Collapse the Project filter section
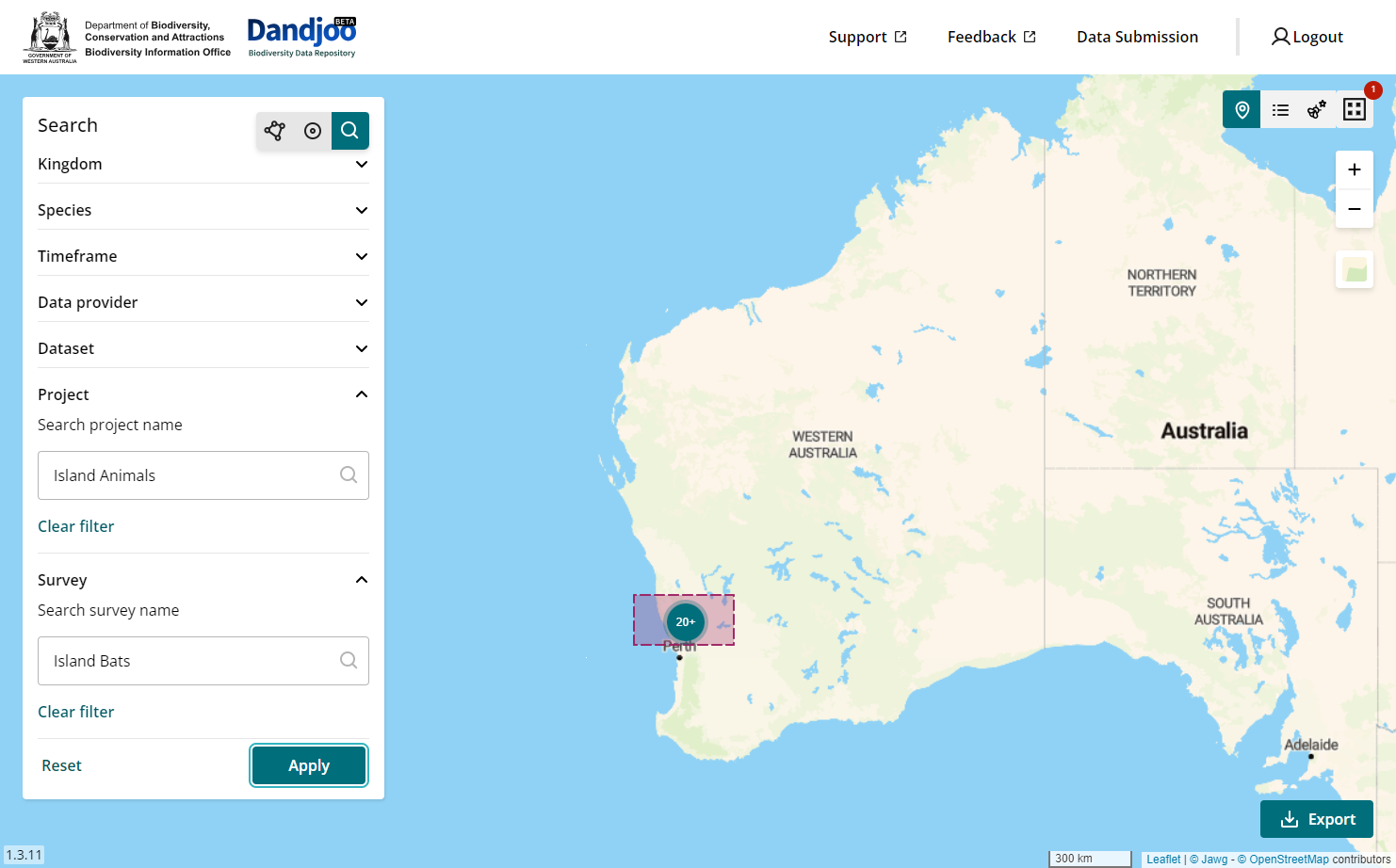This screenshot has height=868, width=1396. (x=203, y=394)
